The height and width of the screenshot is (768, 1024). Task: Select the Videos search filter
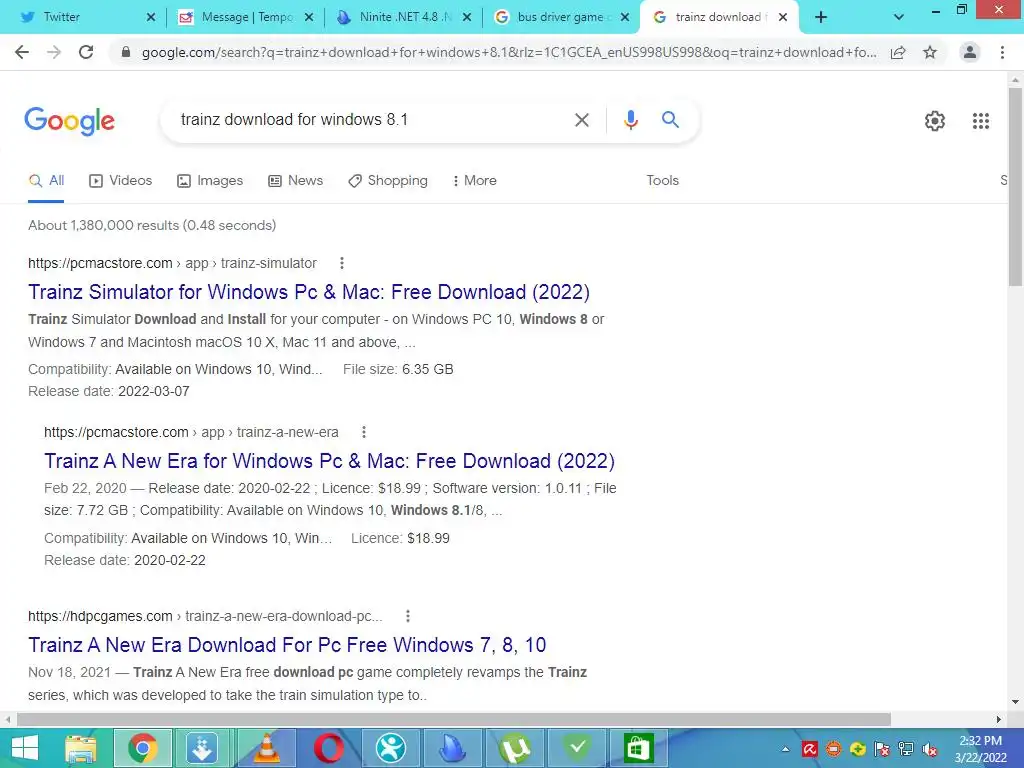121,181
